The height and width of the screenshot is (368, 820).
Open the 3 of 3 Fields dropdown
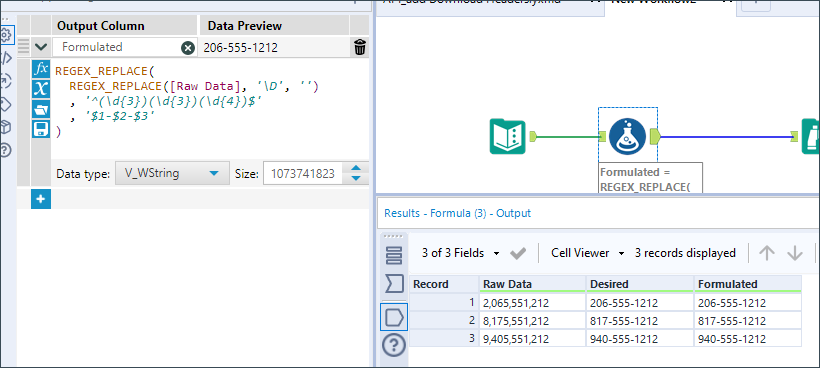[460, 253]
